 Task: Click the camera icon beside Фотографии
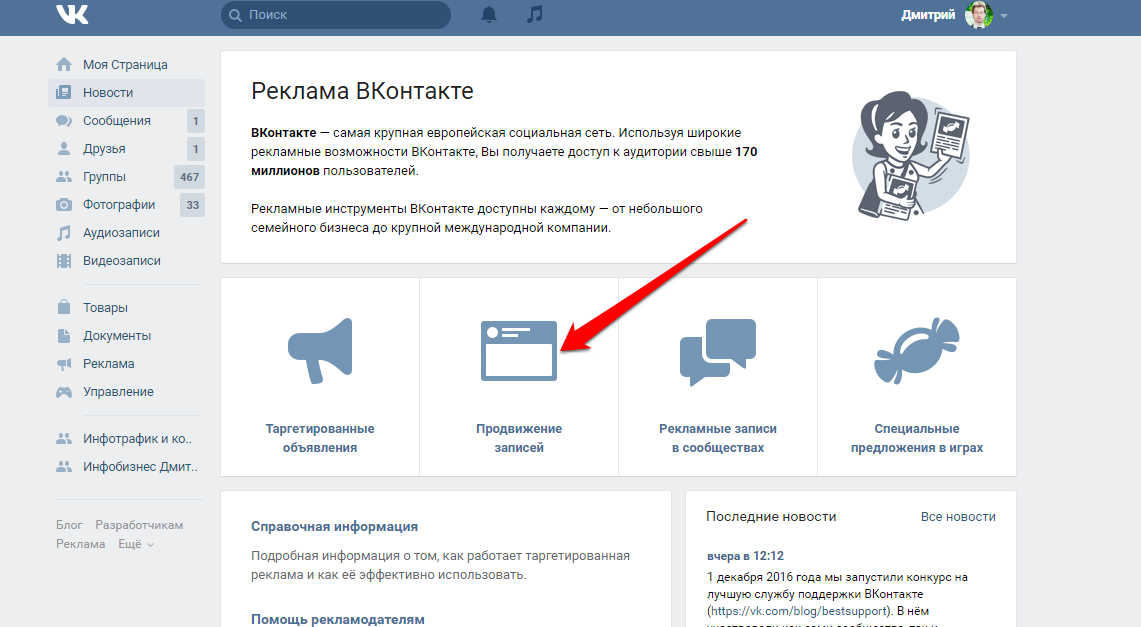(64, 204)
